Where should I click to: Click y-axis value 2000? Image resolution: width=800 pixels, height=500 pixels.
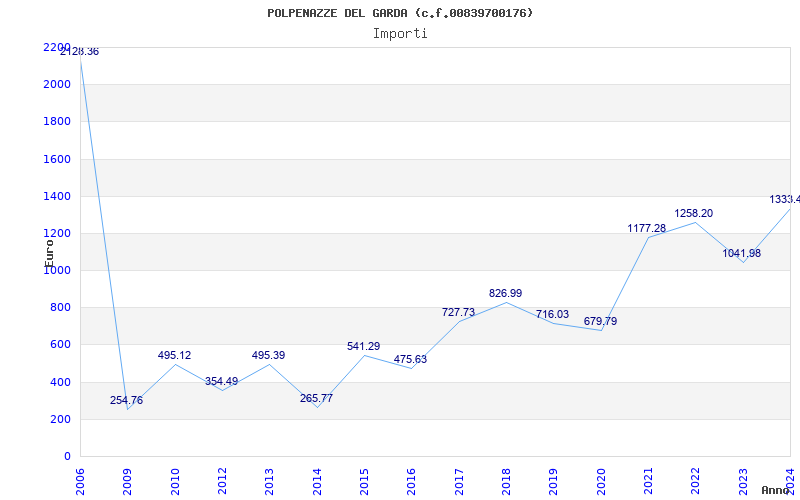57,85
